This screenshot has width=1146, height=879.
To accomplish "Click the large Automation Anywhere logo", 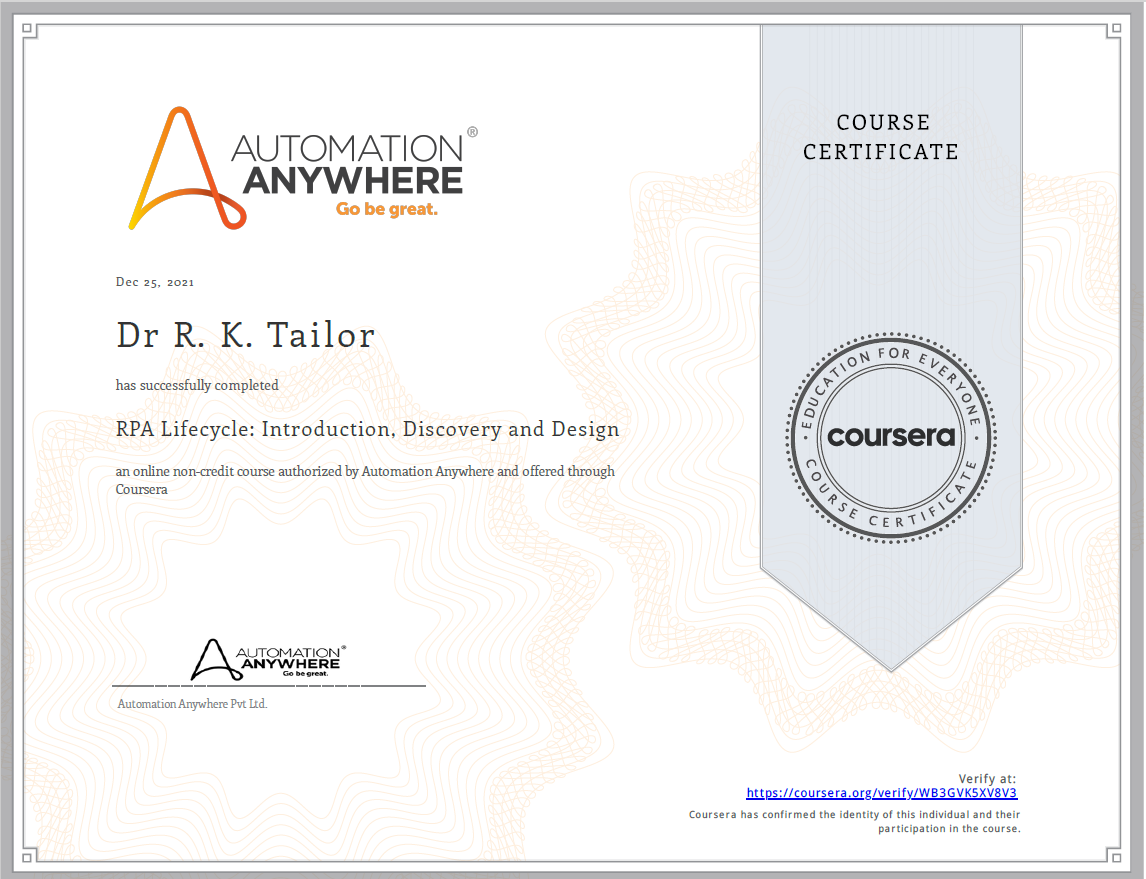I will 303,169.
